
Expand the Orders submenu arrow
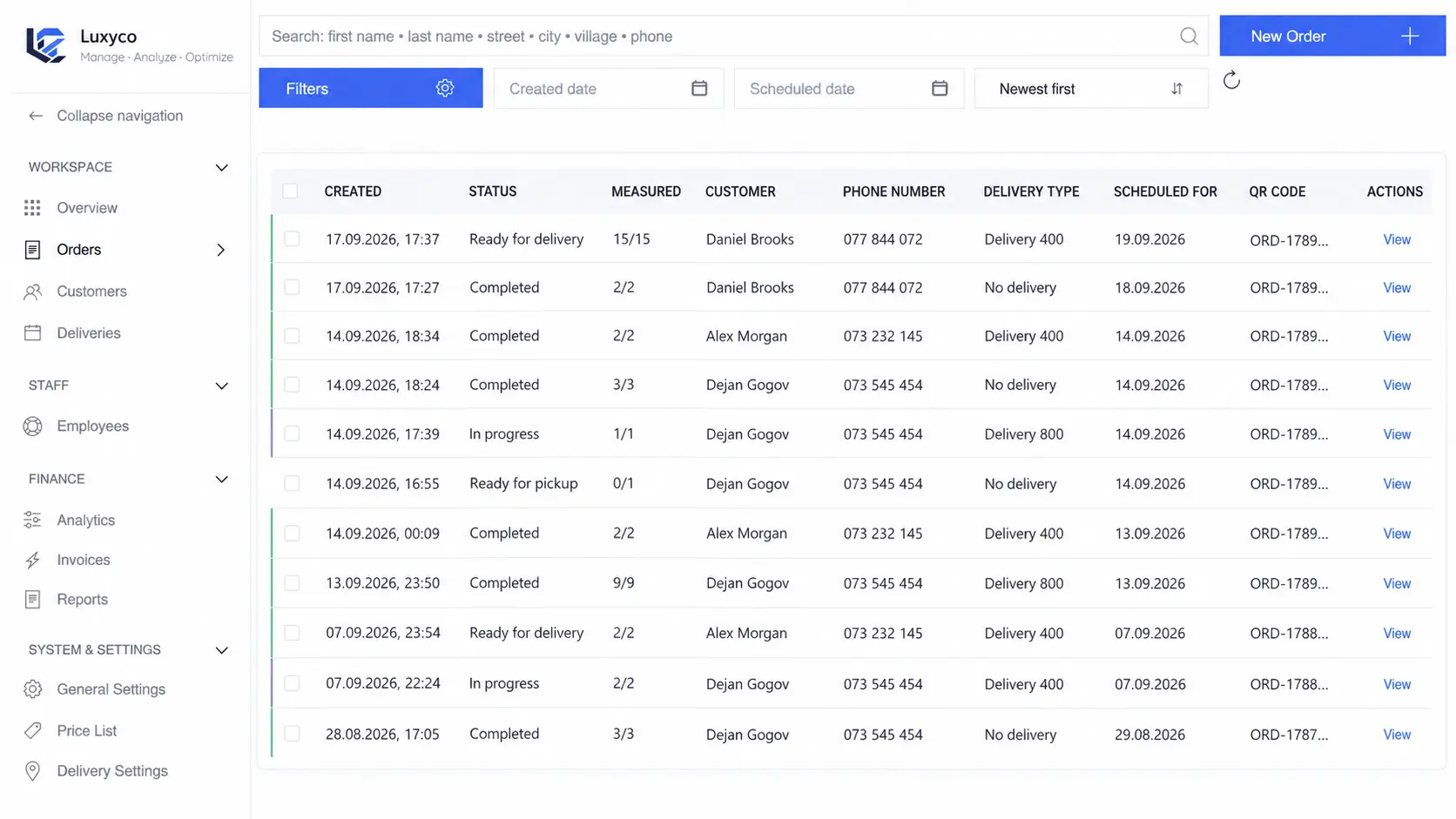tap(221, 250)
